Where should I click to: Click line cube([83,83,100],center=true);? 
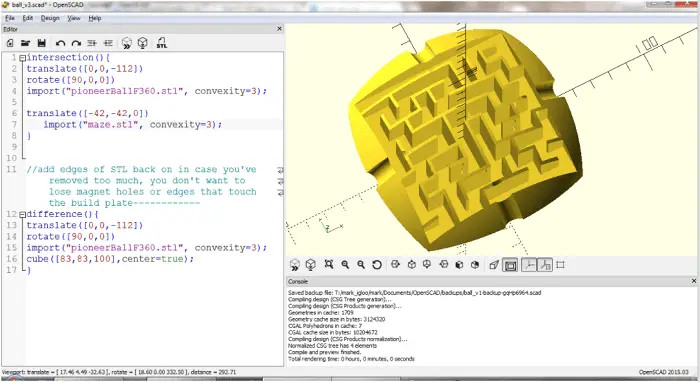(x=110, y=259)
